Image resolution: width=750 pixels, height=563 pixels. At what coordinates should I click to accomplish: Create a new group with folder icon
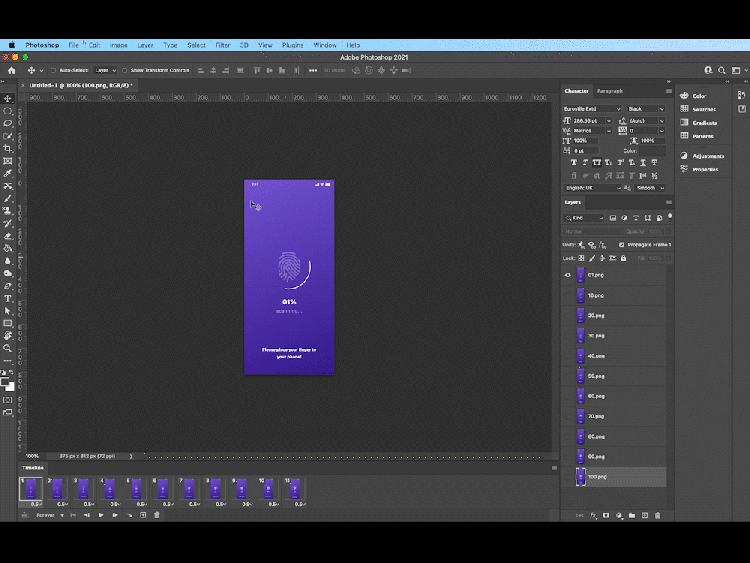(x=632, y=515)
